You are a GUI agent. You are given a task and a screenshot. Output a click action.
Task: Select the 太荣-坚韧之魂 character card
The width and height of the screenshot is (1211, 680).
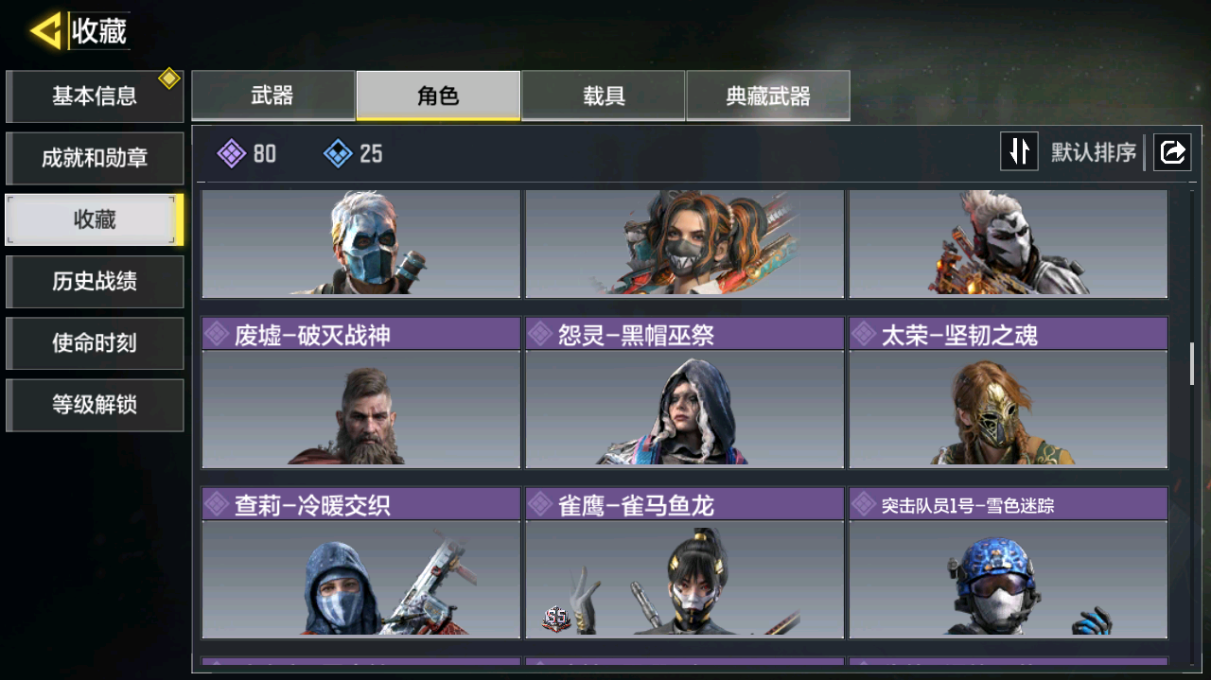[x=1008, y=393]
